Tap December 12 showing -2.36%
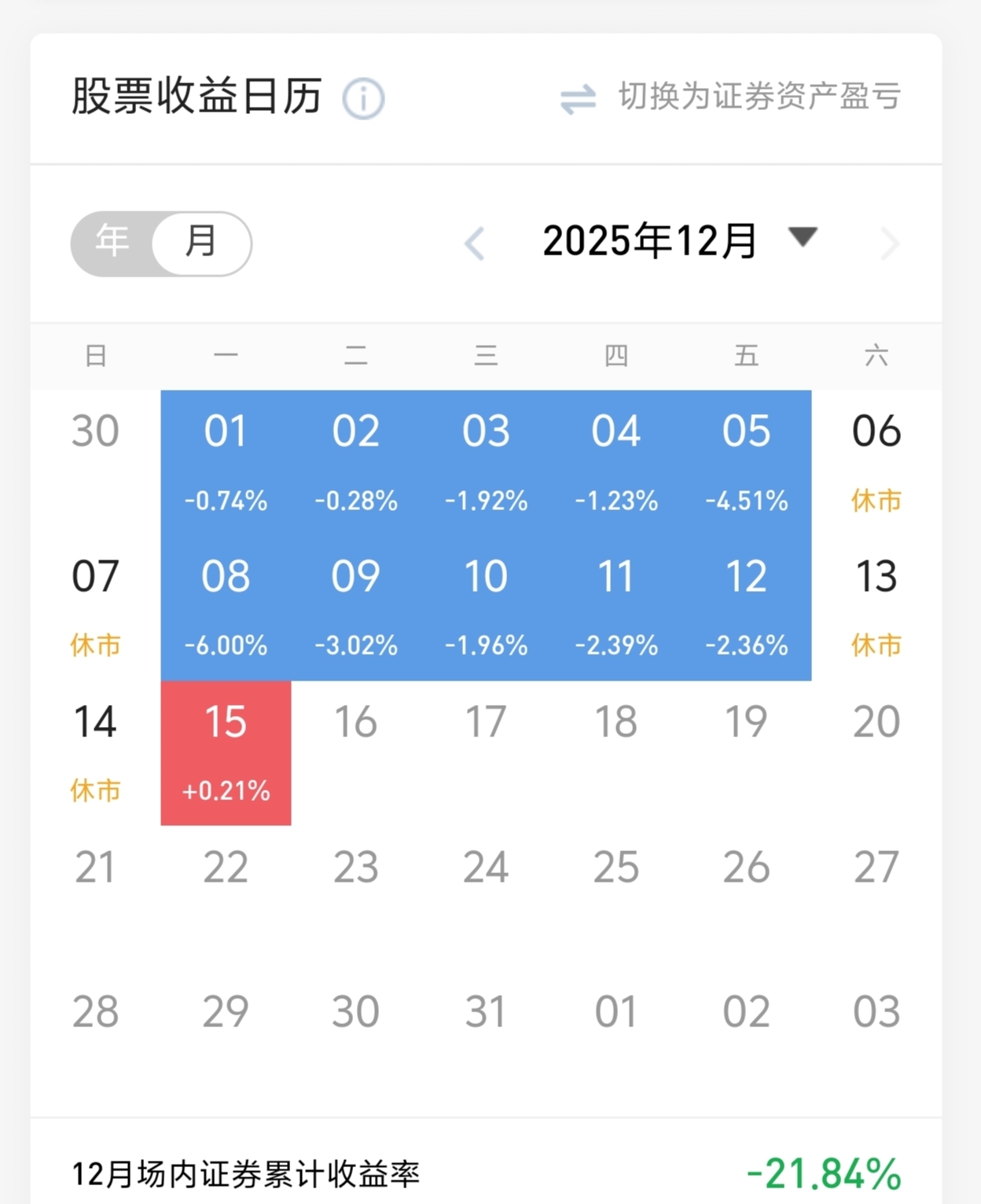 pos(746,608)
